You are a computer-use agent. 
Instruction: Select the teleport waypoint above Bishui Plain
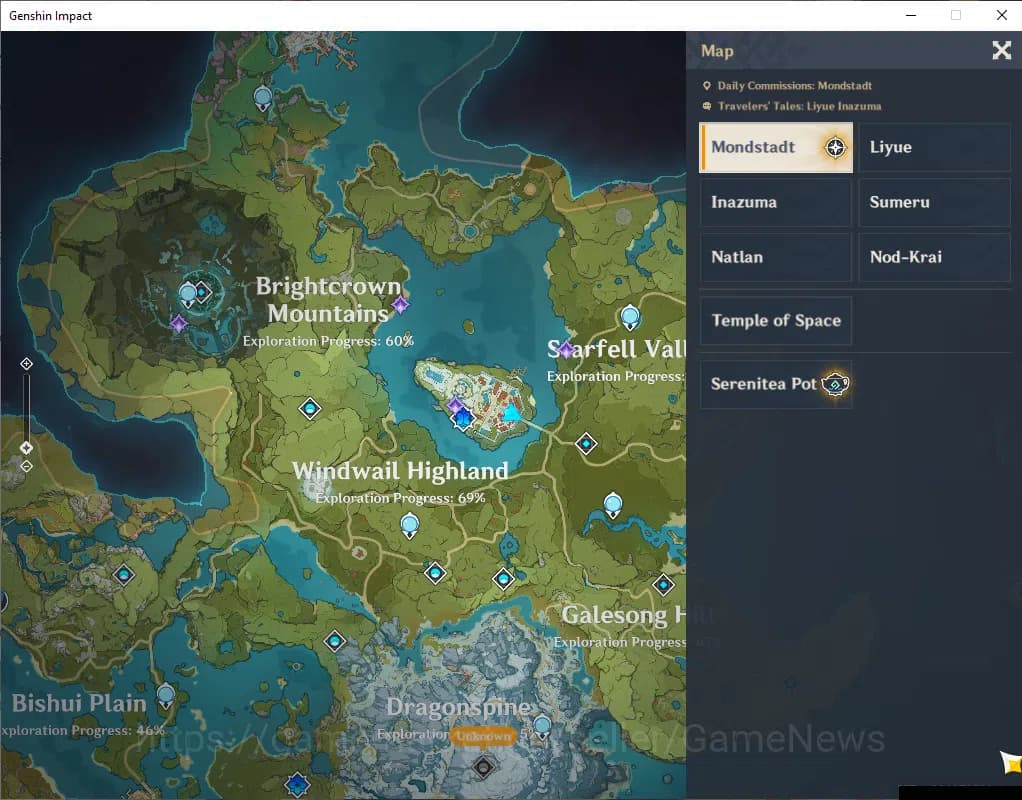click(124, 575)
